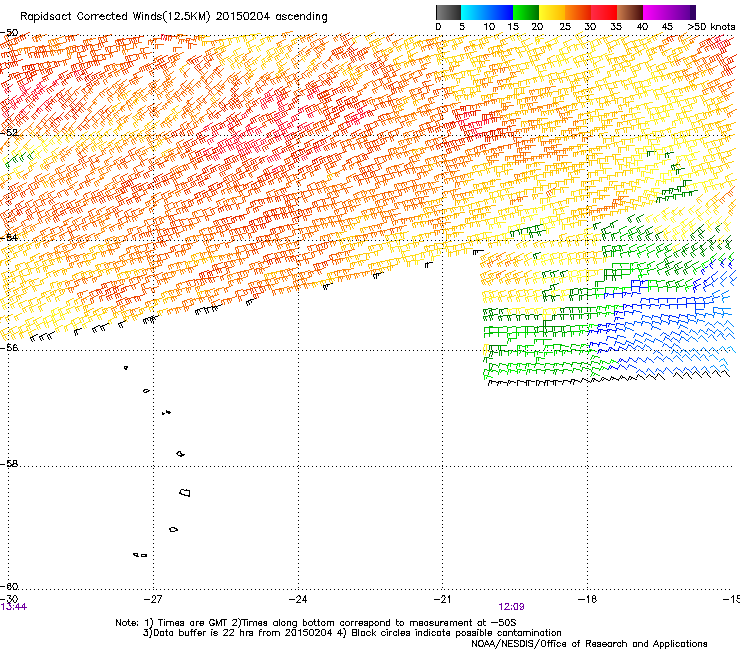Screen dimensions: 740x650
Task: Click the gray 0-5 knots legend swatch
Action: [x=448, y=12]
